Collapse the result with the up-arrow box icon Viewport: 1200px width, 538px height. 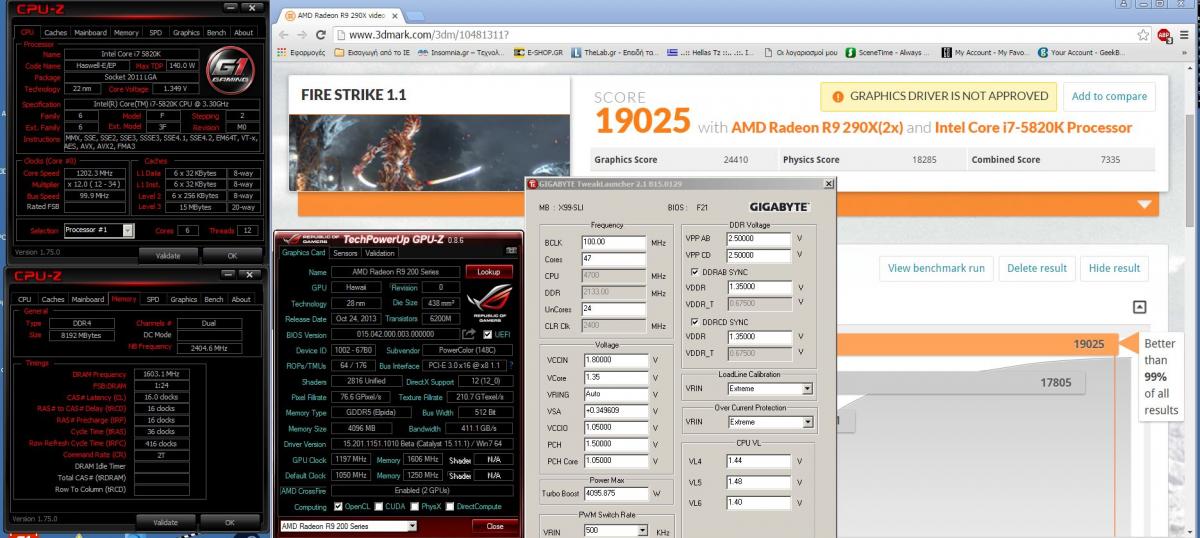[1139, 308]
